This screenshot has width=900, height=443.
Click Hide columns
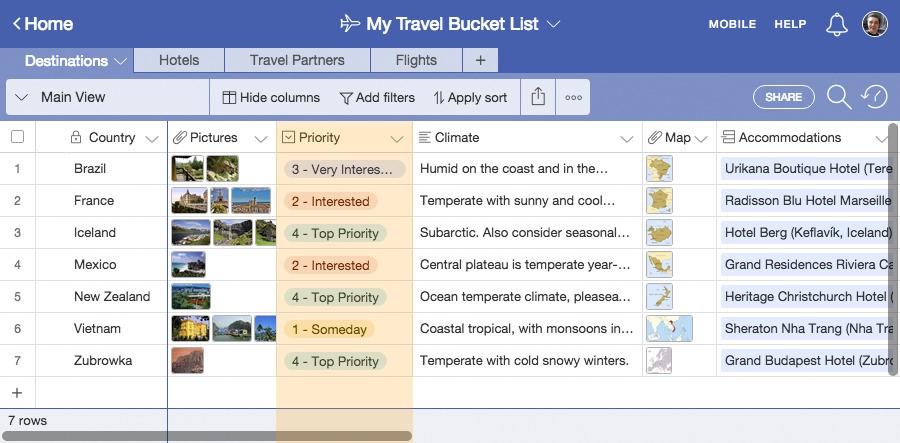271,98
